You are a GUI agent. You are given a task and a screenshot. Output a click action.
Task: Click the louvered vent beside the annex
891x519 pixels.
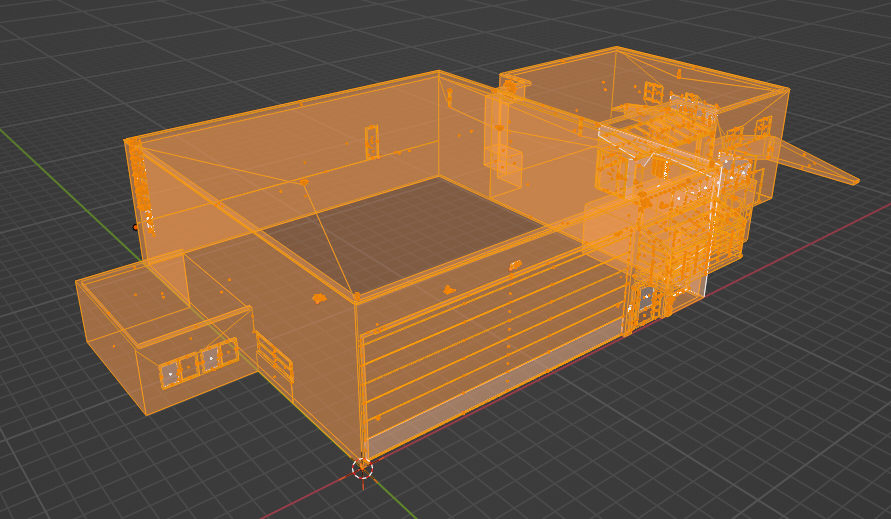click(274, 357)
